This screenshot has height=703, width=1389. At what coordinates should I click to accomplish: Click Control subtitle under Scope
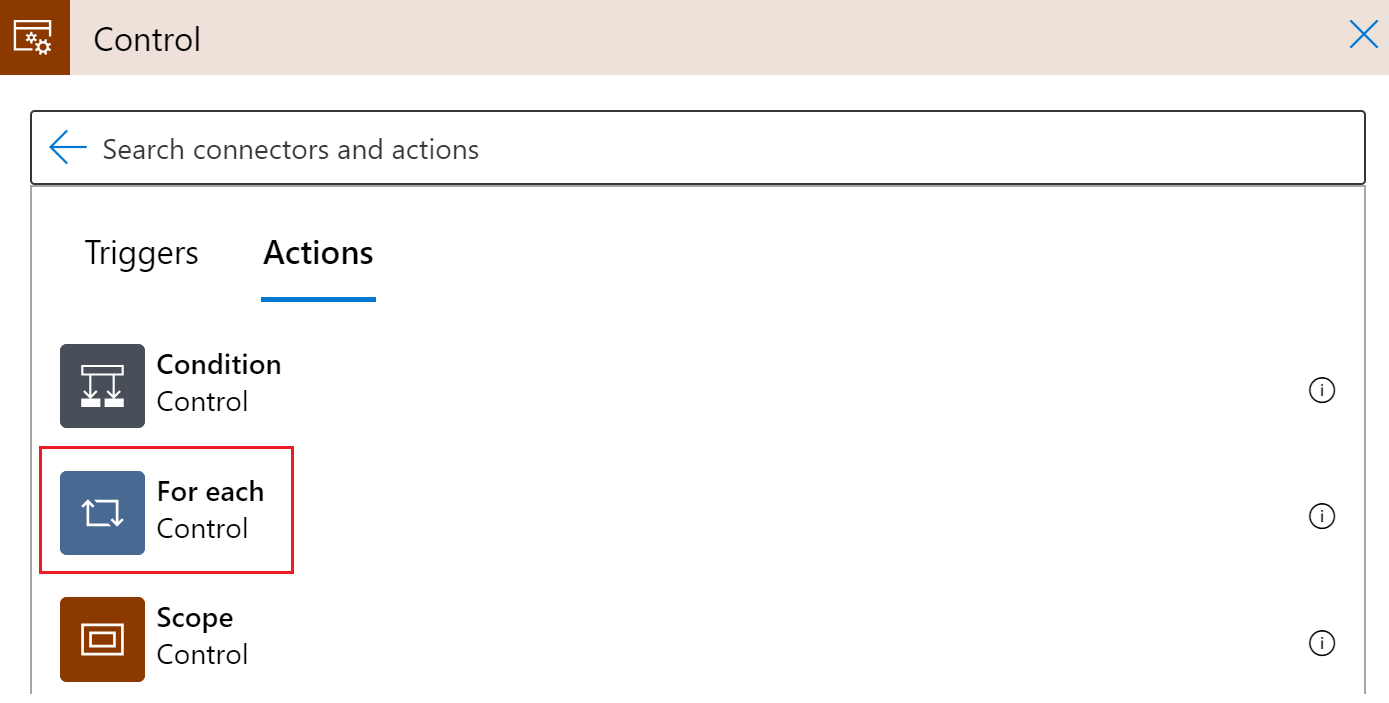point(202,655)
